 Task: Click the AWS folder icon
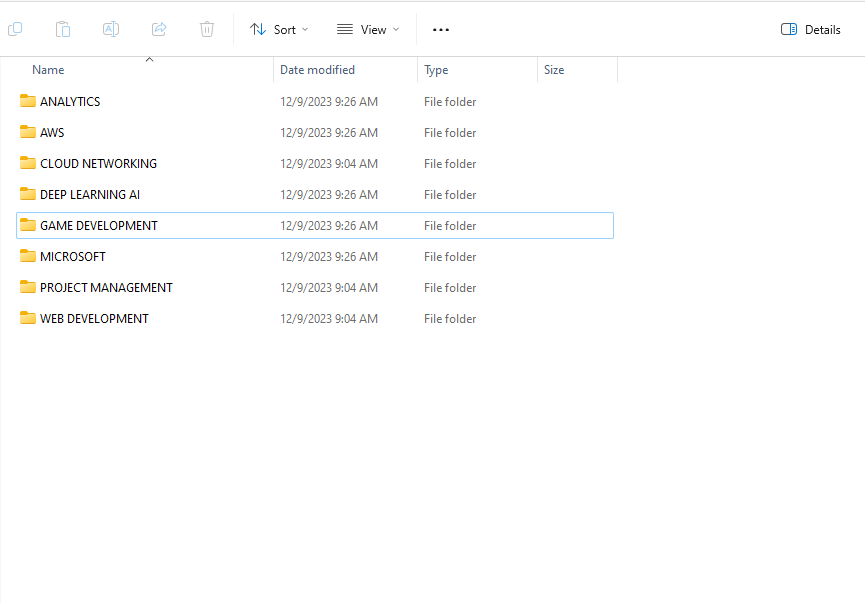coord(28,132)
